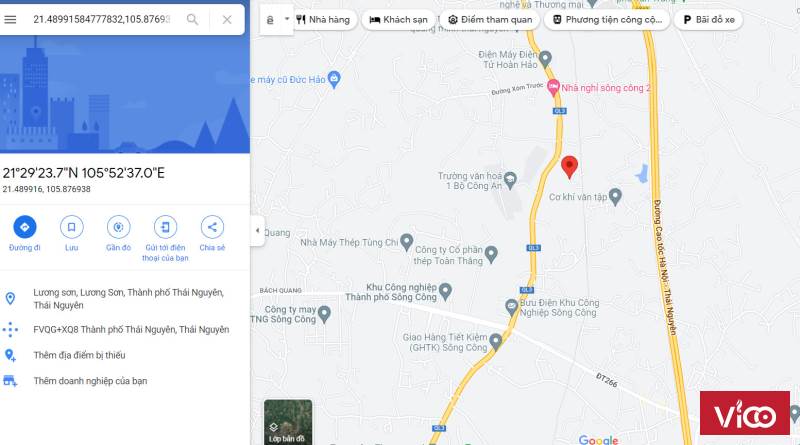This screenshot has width=800, height=445.
Task: Click the Đường đi directions button
Action: click(24, 234)
